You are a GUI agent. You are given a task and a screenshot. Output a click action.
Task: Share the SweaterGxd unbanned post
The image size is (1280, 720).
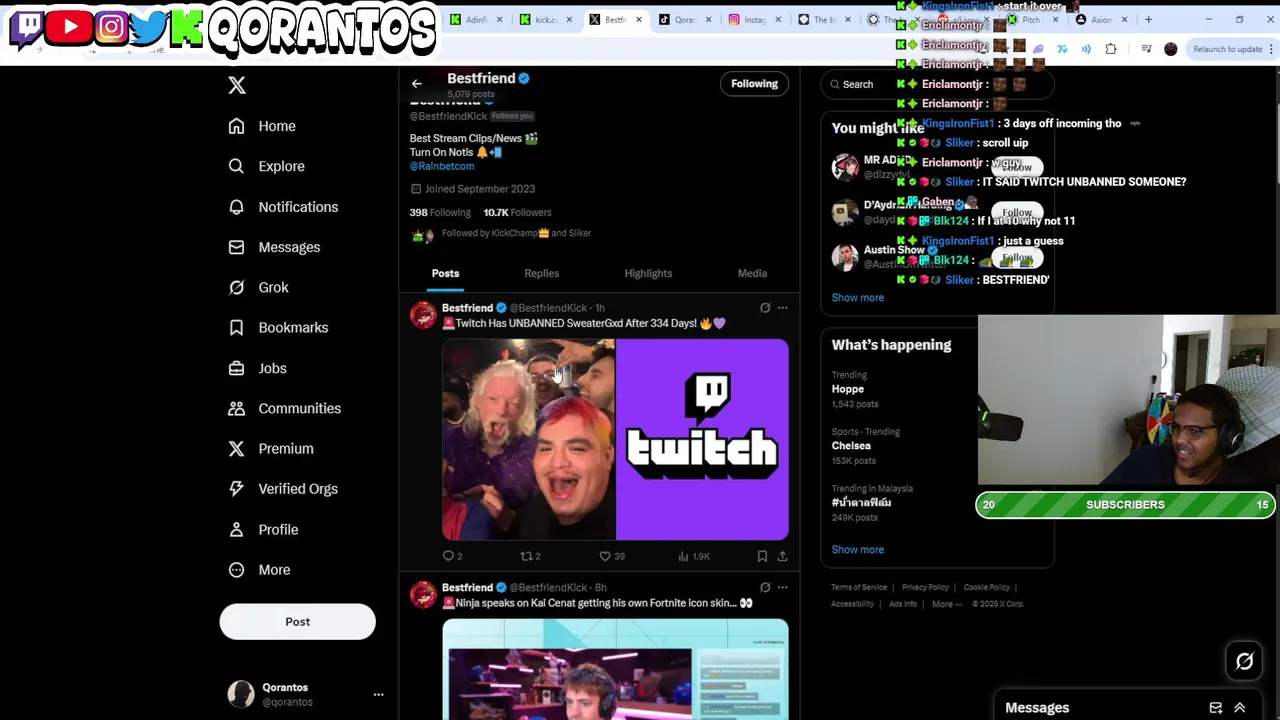[x=782, y=556]
